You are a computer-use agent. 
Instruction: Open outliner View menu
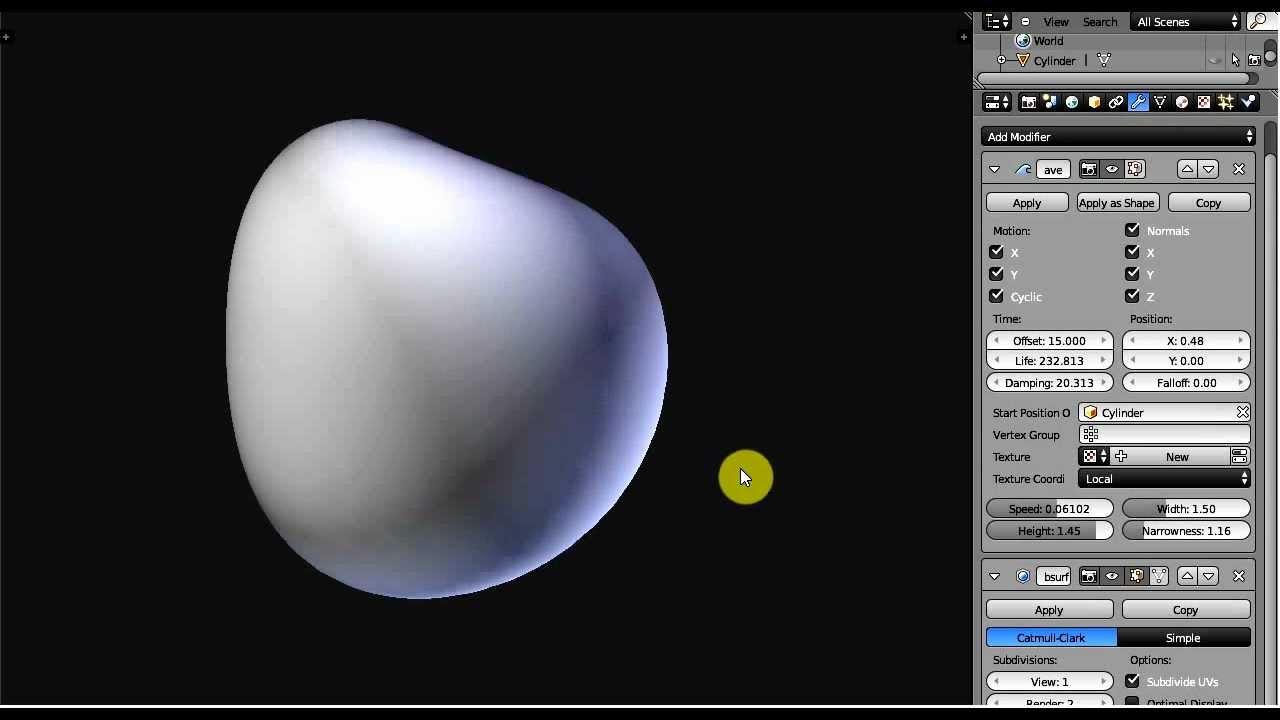point(1056,22)
